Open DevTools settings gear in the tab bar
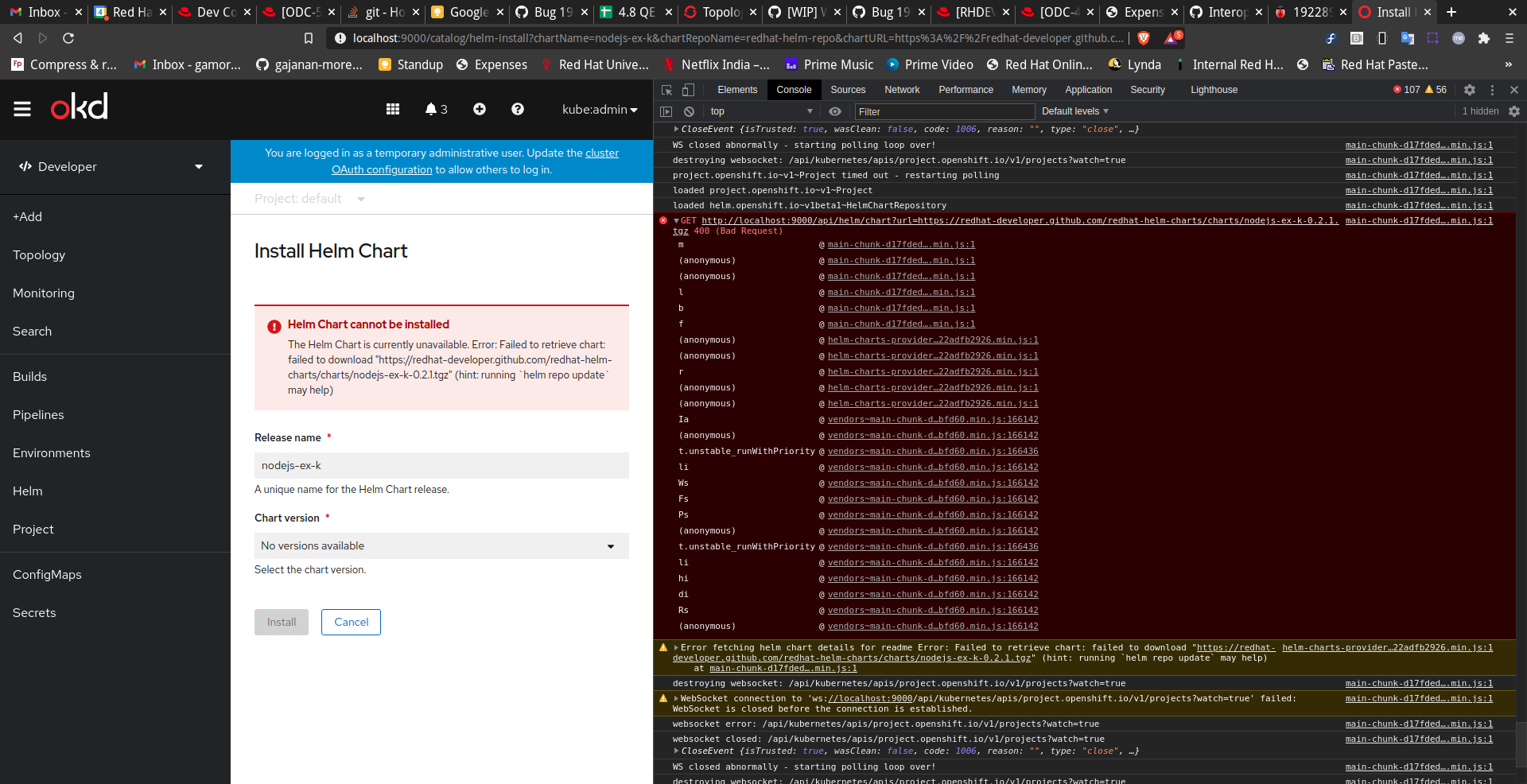The width and height of the screenshot is (1527, 784). click(1470, 90)
